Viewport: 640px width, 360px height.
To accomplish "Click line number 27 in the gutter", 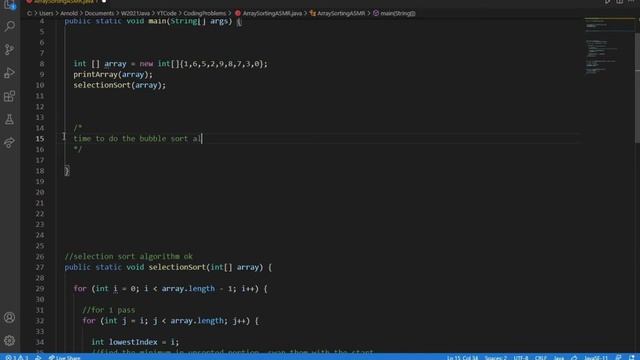I will tap(40, 267).
